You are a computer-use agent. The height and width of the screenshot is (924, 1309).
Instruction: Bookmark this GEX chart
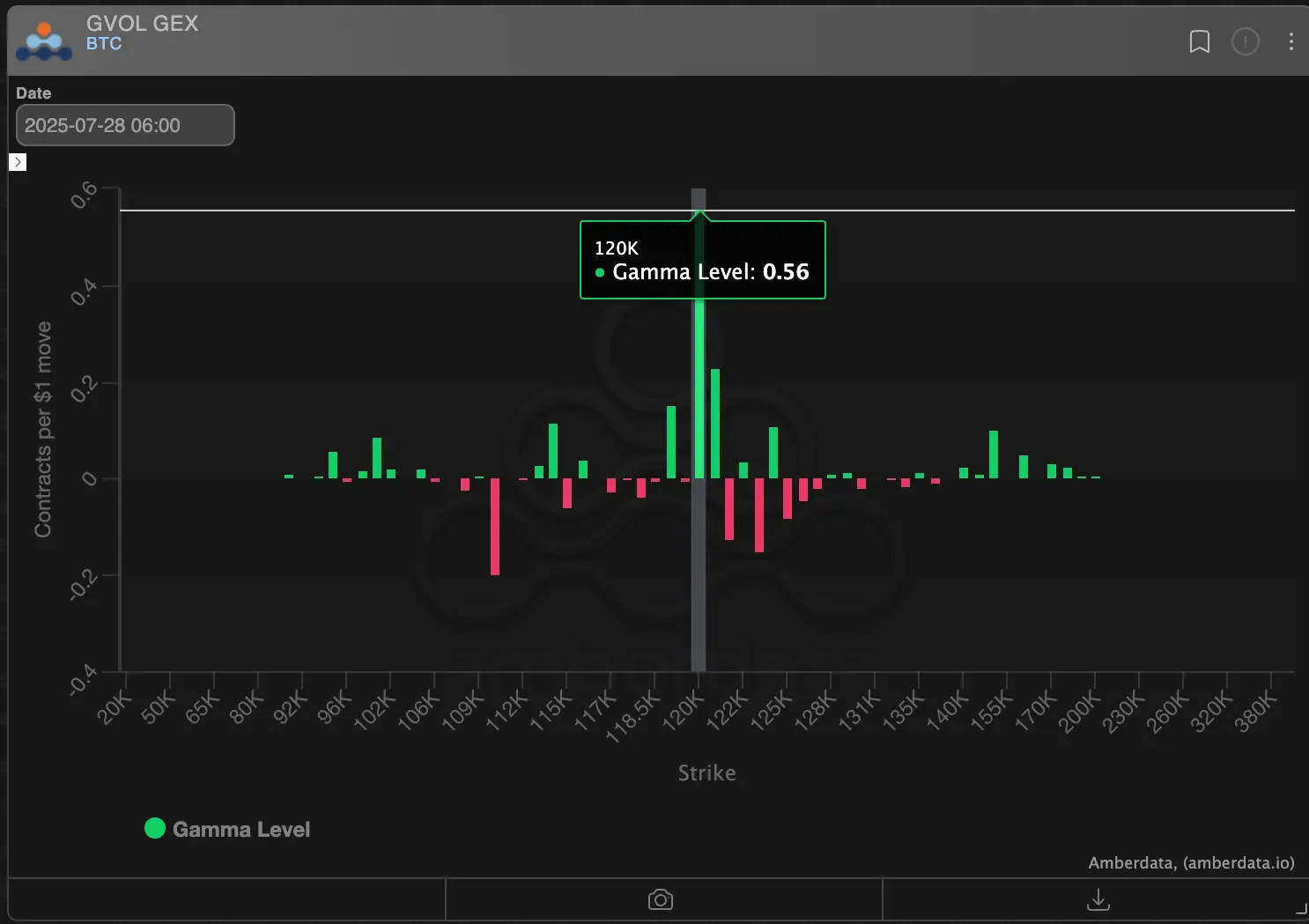click(x=1199, y=41)
